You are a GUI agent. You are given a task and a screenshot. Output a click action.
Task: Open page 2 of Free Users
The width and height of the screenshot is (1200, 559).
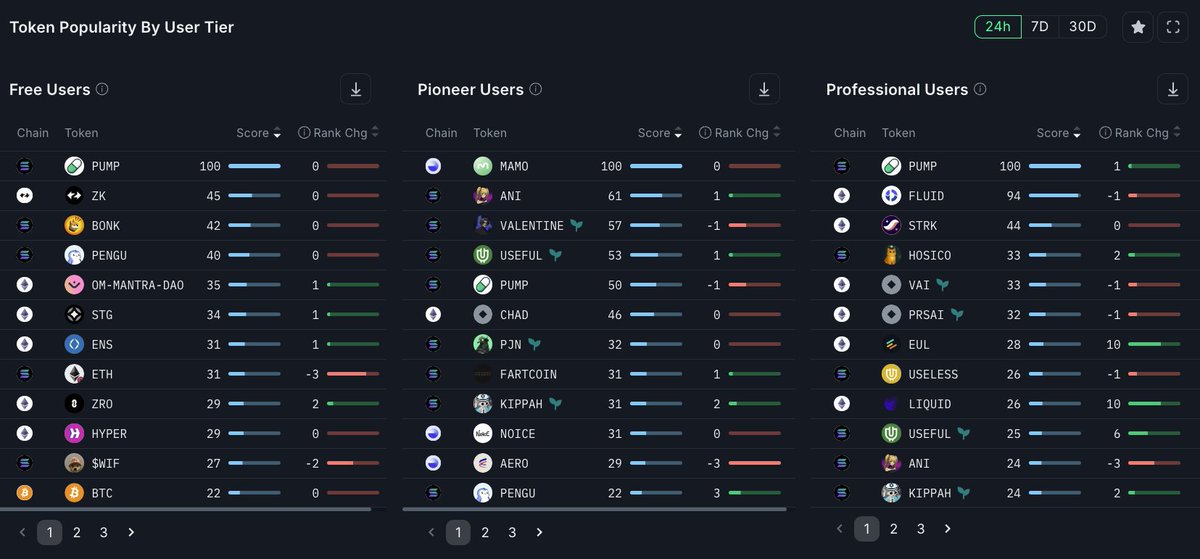tap(77, 533)
